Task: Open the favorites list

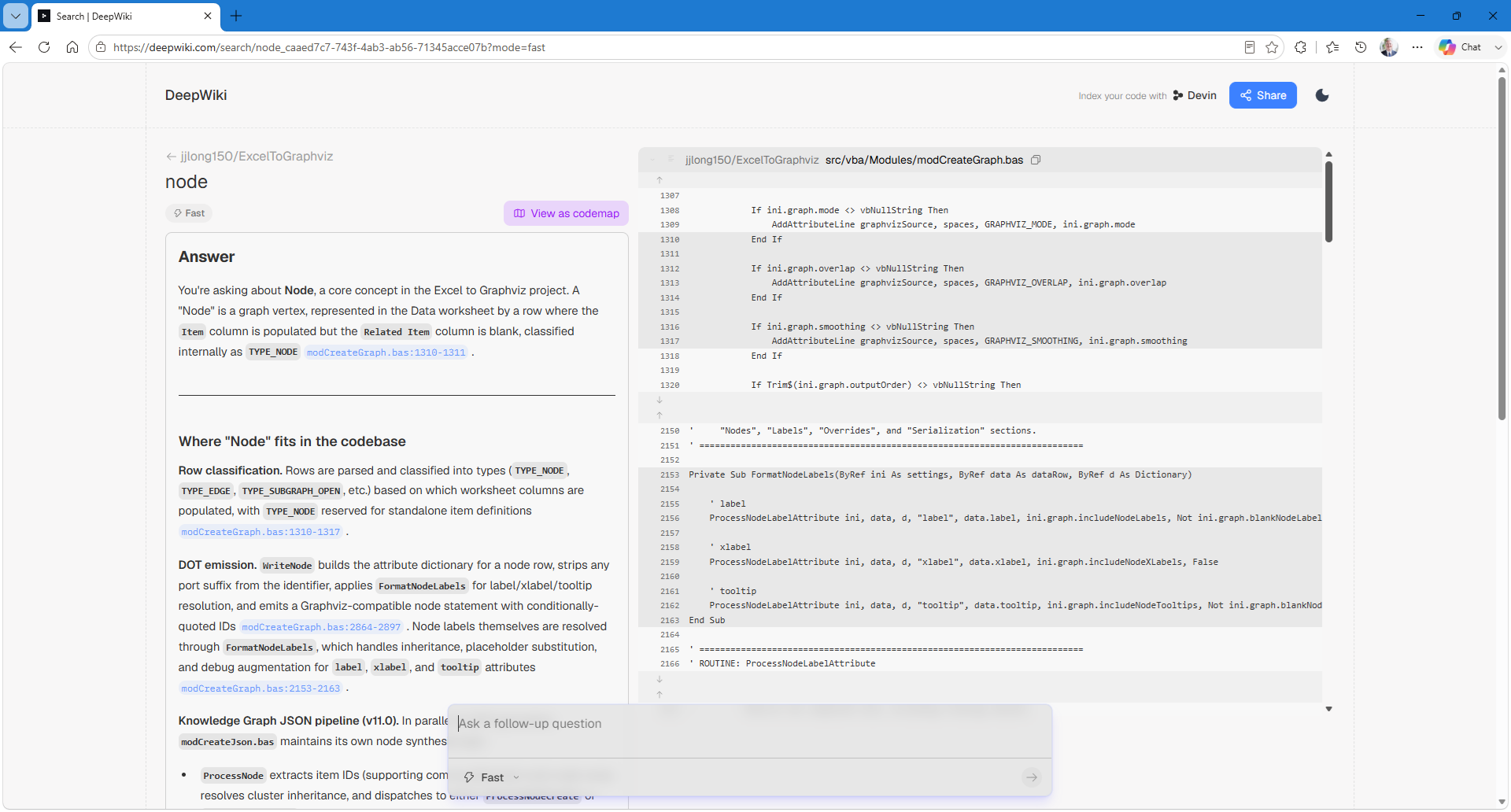Action: pos(1332,47)
